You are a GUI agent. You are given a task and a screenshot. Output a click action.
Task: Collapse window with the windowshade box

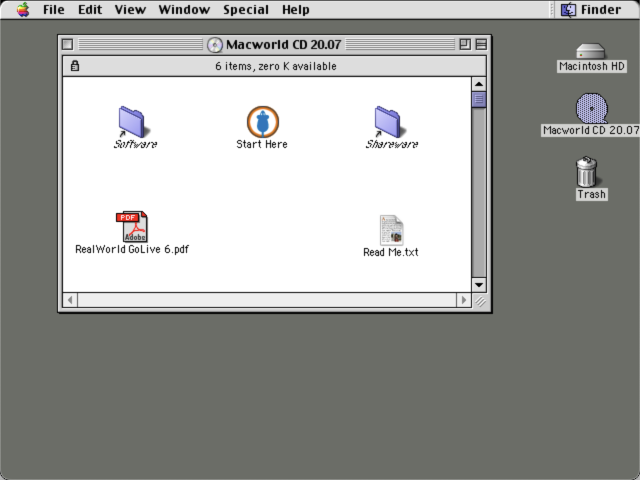click(x=481, y=44)
